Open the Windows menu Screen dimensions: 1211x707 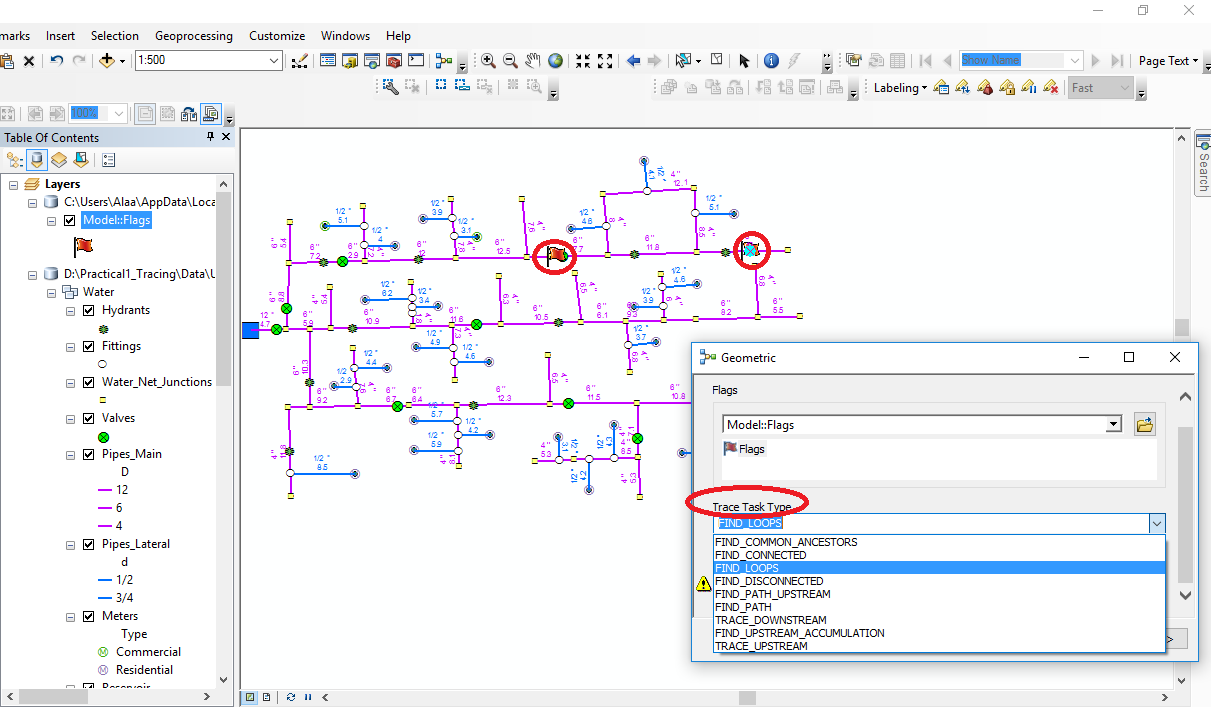pos(345,36)
